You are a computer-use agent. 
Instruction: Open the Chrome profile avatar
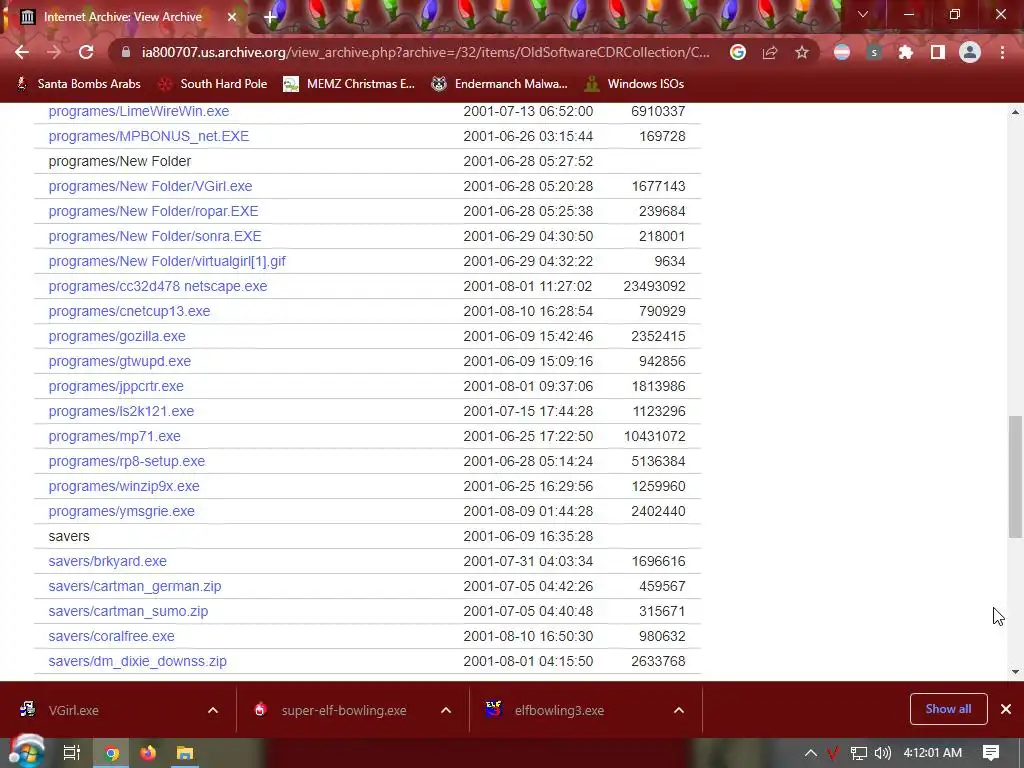pyautogui.click(x=970, y=52)
